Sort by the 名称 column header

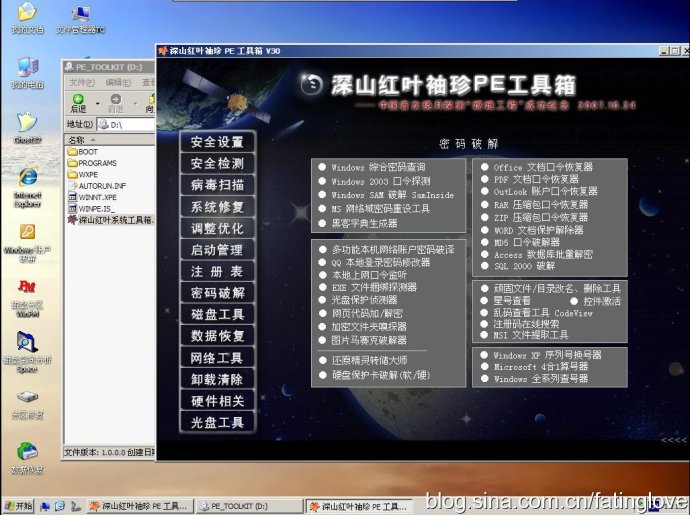click(110, 140)
